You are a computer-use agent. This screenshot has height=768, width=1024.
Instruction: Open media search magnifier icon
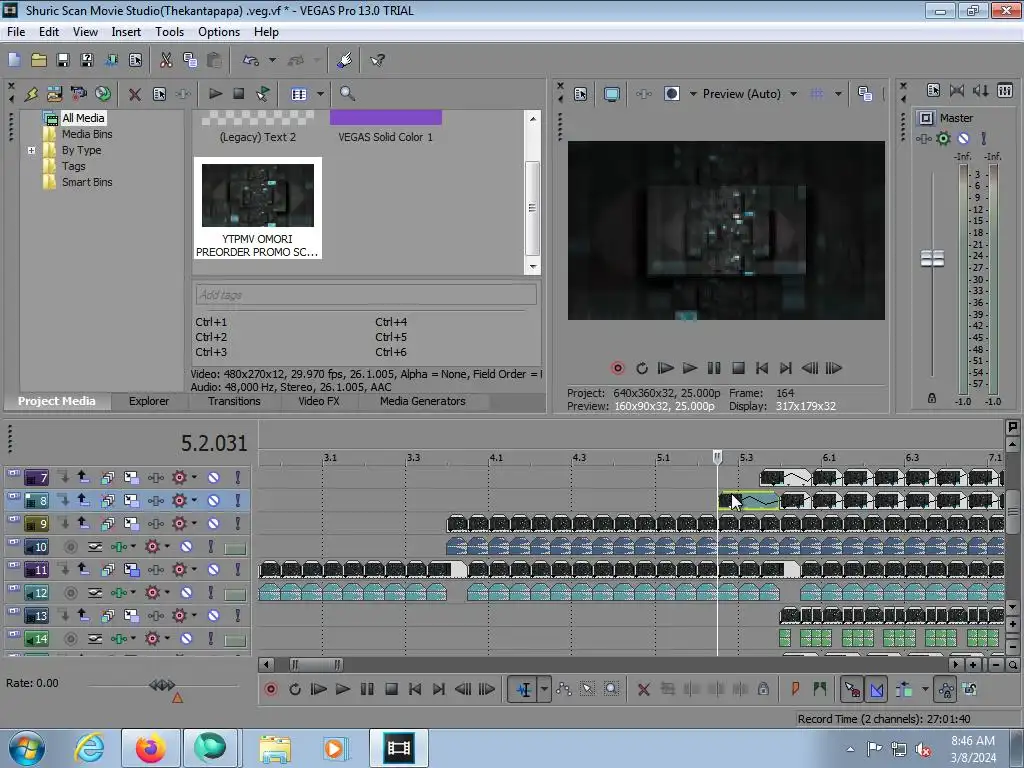click(347, 94)
